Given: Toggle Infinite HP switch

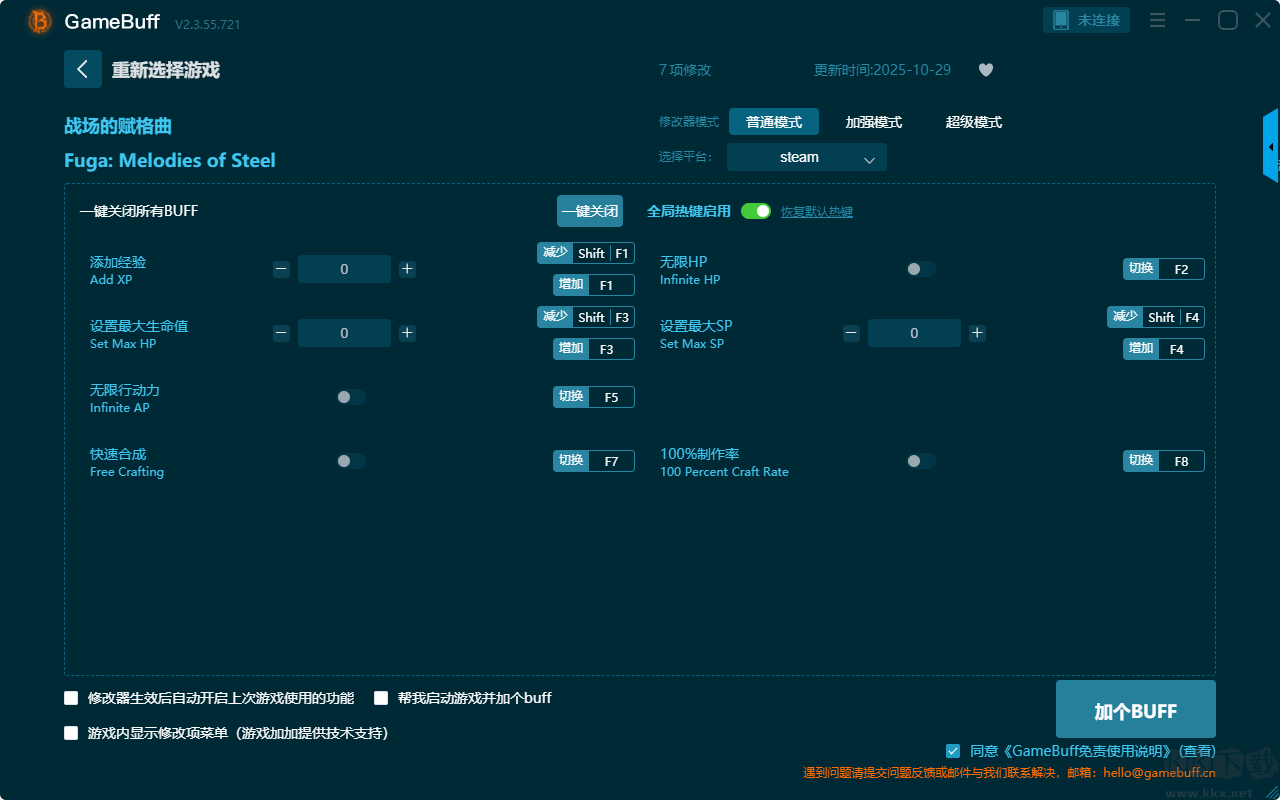Looking at the screenshot, I should [921, 269].
